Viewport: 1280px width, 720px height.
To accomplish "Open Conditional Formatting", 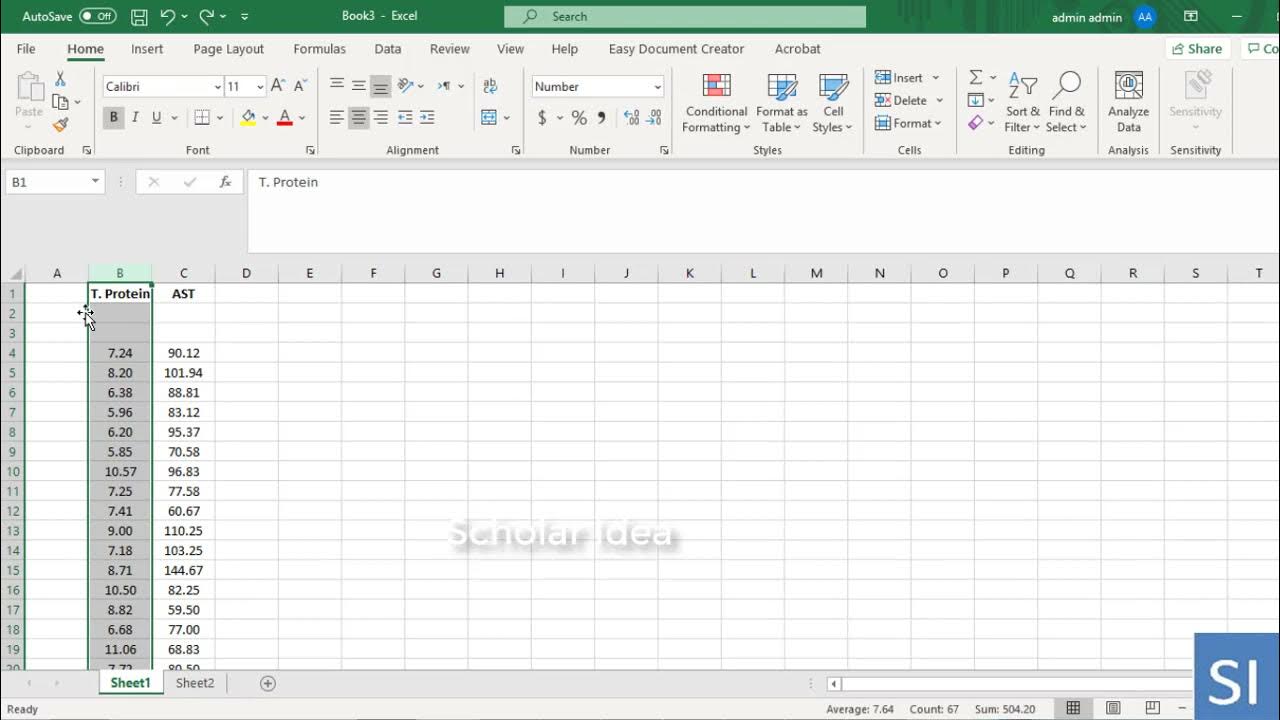I will click(x=716, y=103).
